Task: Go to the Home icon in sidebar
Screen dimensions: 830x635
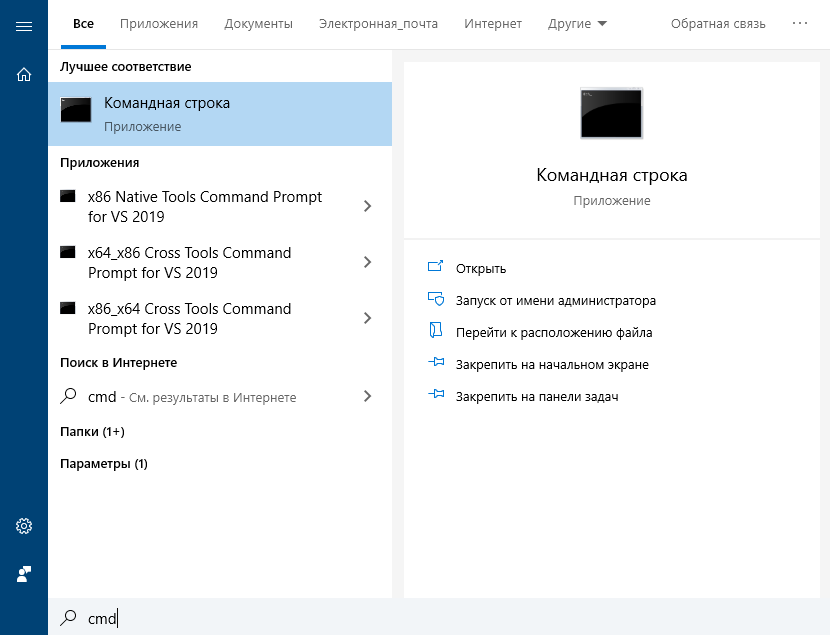Action: 24,75
